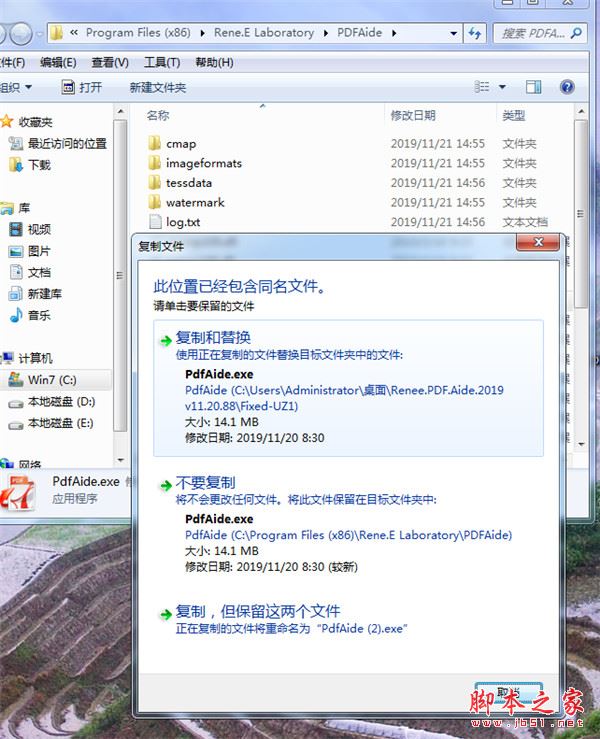Click the imageformats folder icon
Viewport: 600px width, 739px height.
[154, 163]
